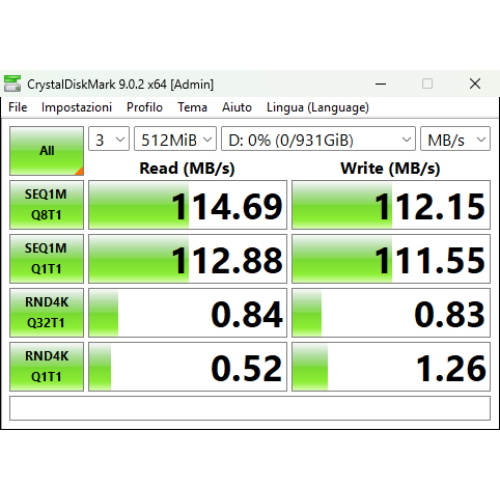
Task: Open the Impostazioni menu
Action: [x=76, y=107]
